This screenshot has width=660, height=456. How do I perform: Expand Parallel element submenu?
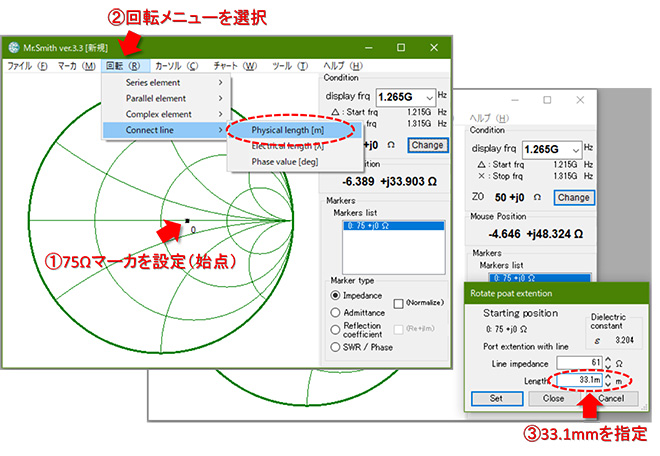pos(167,98)
